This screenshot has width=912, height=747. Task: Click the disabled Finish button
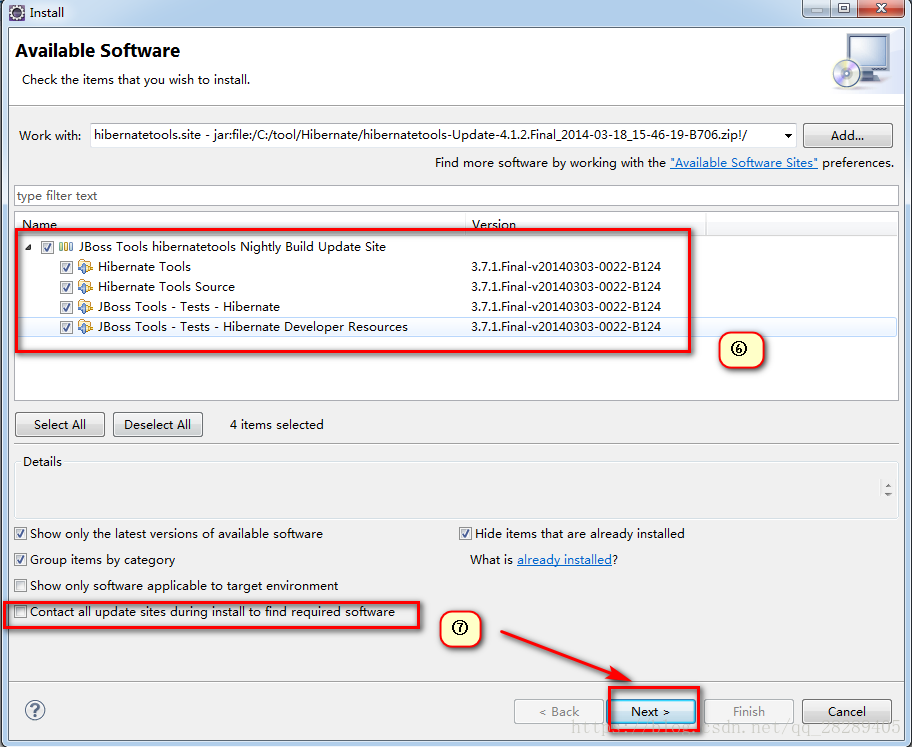click(x=749, y=712)
